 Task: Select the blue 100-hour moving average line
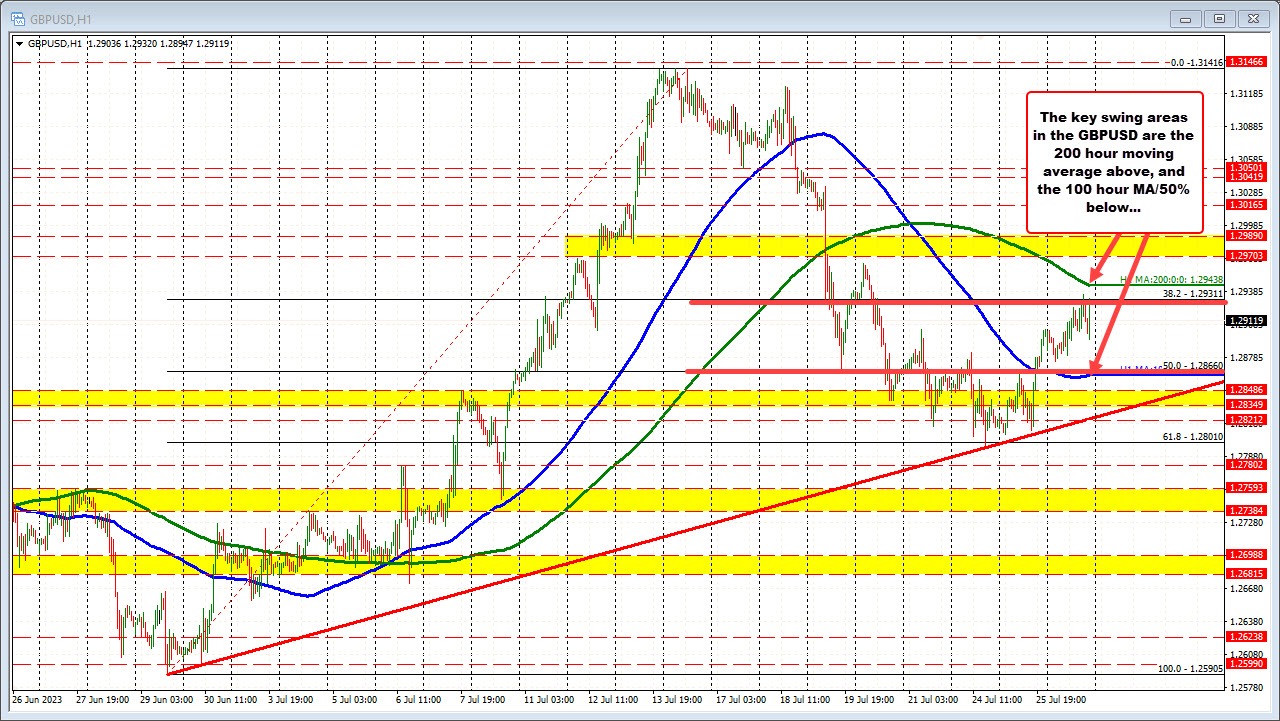coord(822,133)
